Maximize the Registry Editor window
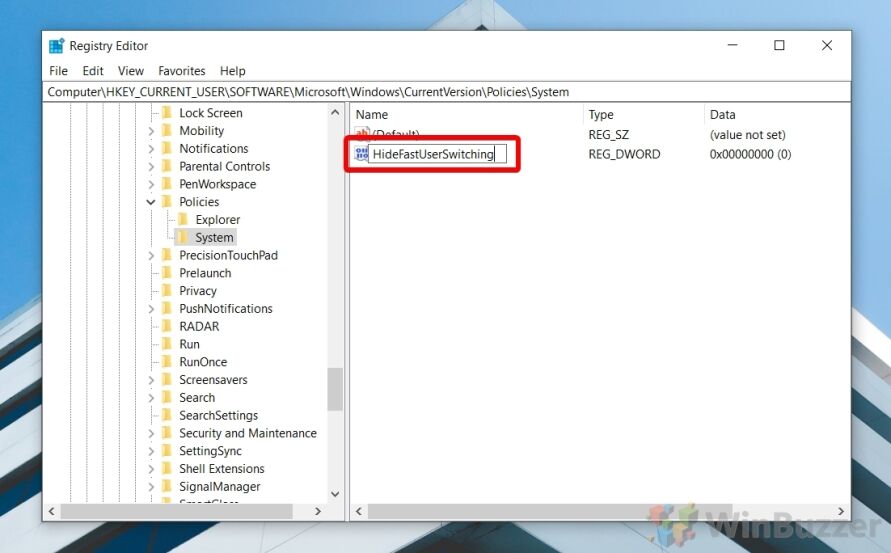This screenshot has width=891, height=553. tap(779, 45)
